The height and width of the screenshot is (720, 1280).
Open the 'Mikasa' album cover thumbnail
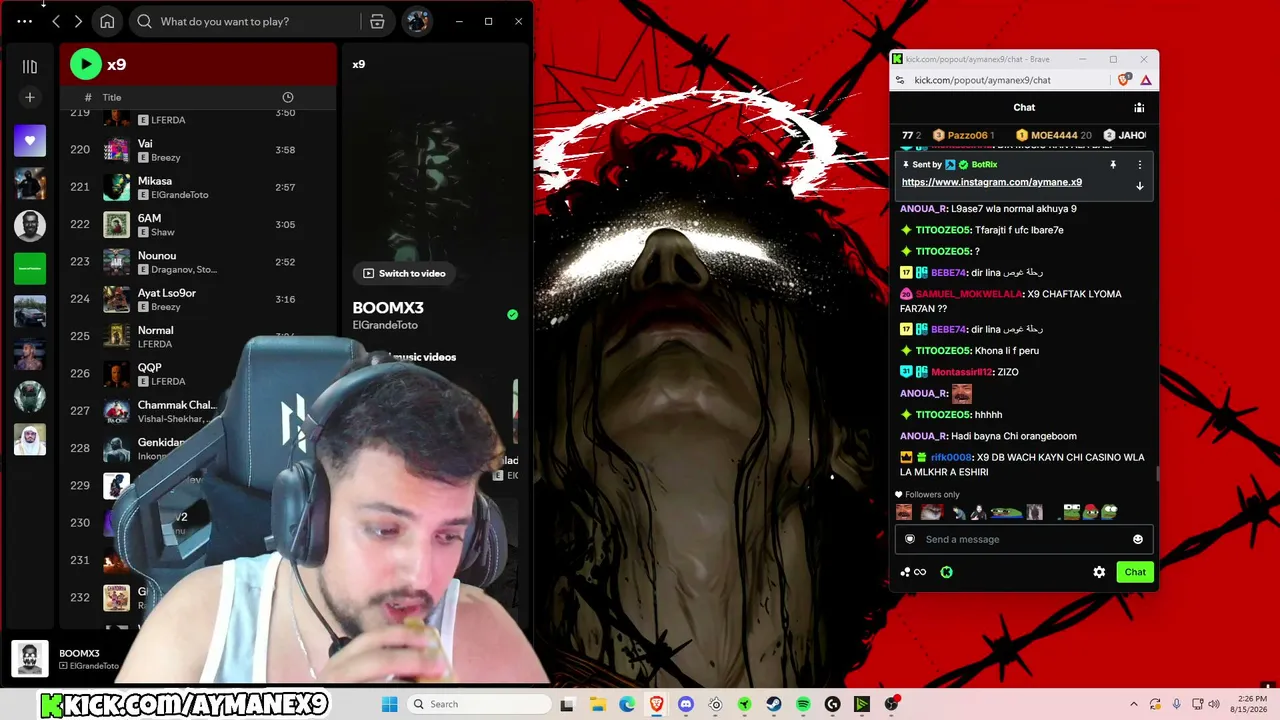[117, 187]
